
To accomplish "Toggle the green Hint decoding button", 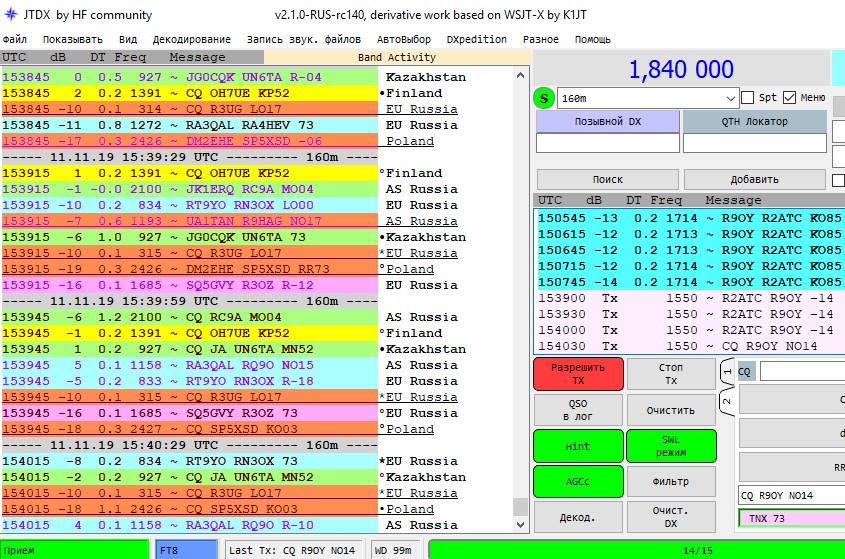I will coord(578,446).
